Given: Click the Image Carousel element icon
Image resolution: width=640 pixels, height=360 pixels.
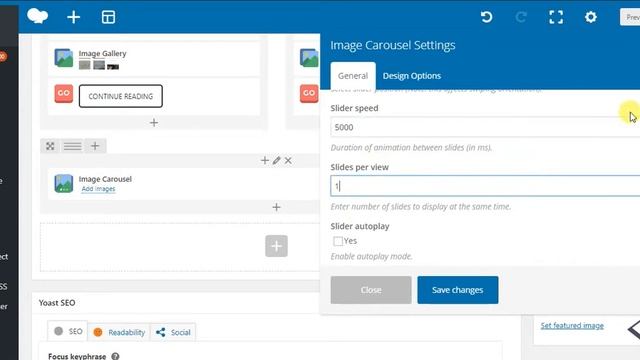Looking at the screenshot, I should pyautogui.click(x=64, y=183).
